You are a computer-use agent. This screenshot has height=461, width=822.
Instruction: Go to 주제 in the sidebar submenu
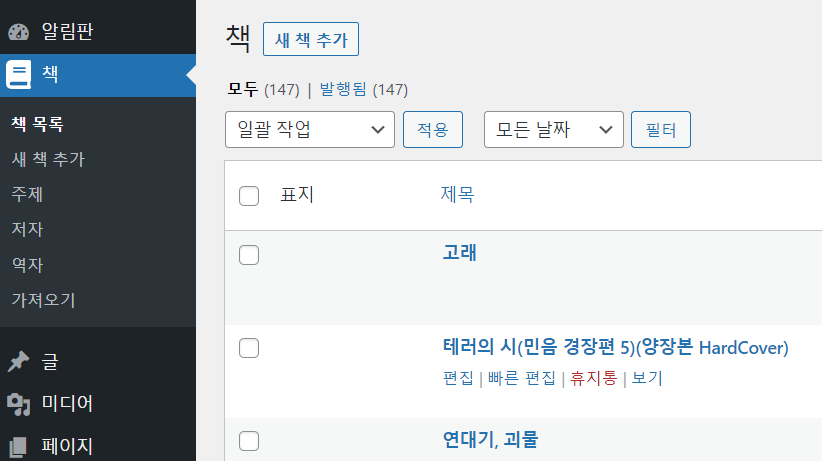pos(27,194)
